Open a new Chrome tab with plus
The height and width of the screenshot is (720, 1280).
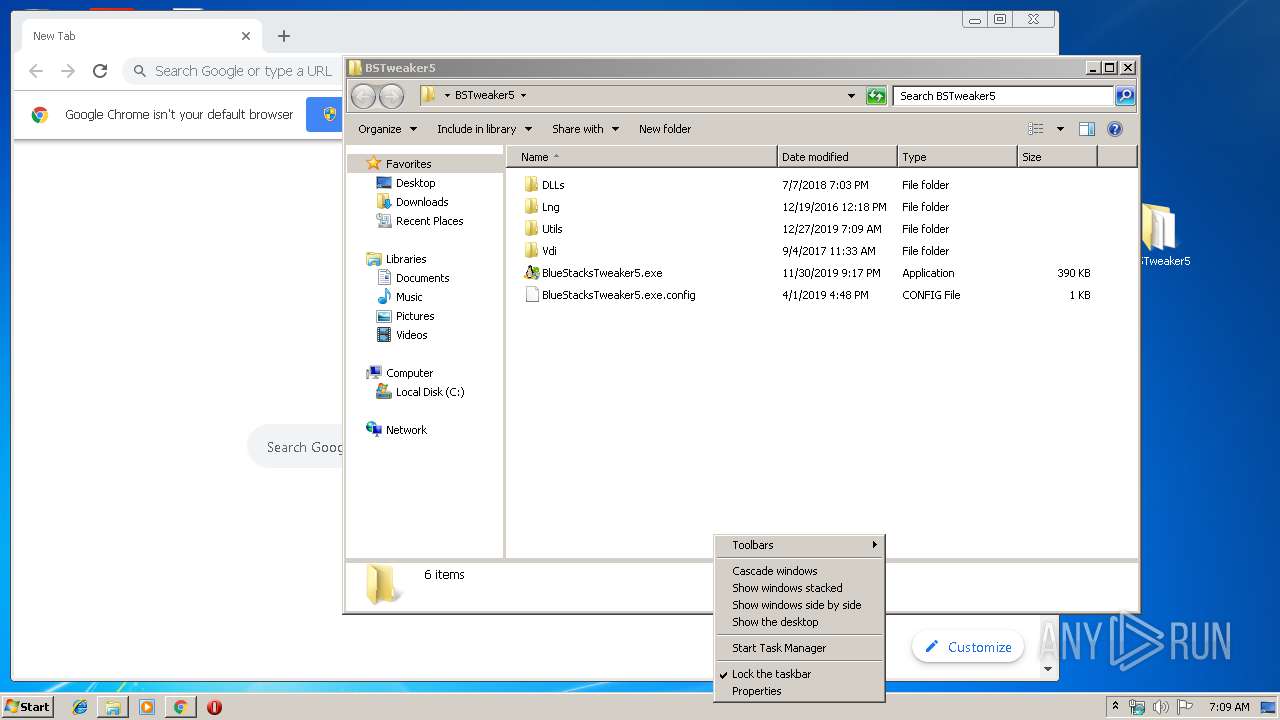(x=284, y=36)
